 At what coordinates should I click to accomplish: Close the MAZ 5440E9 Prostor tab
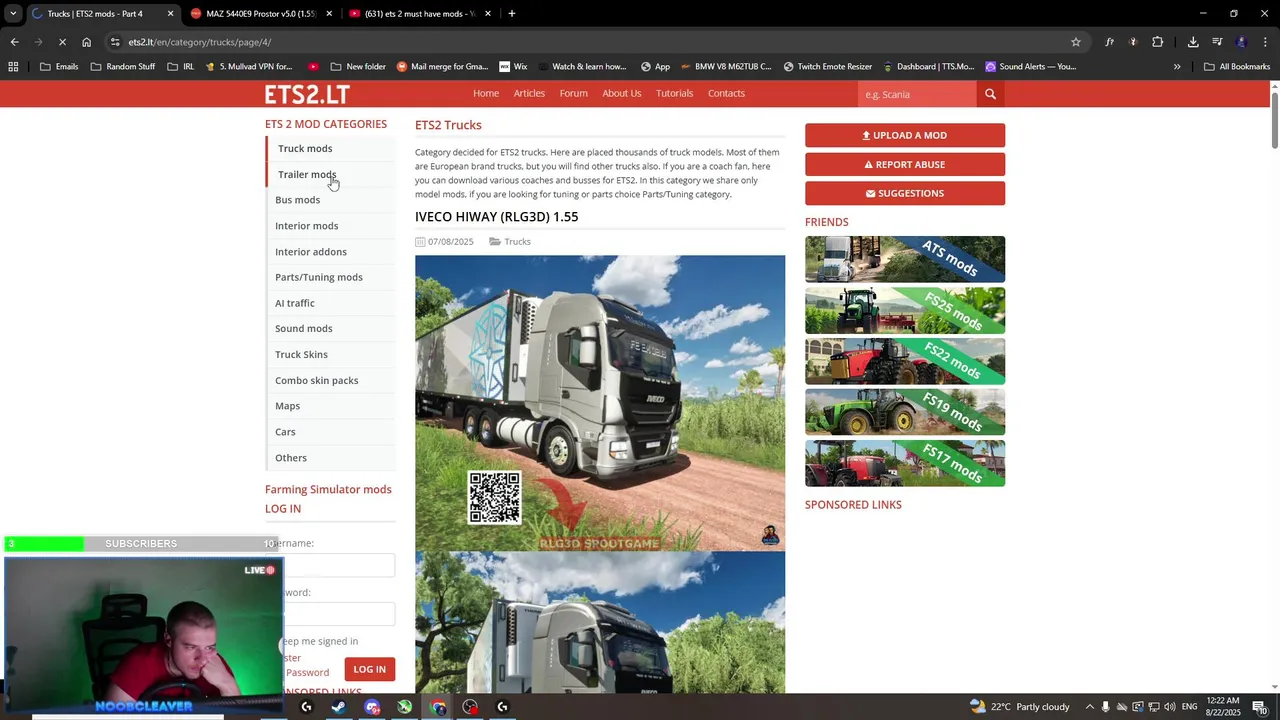tap(329, 14)
